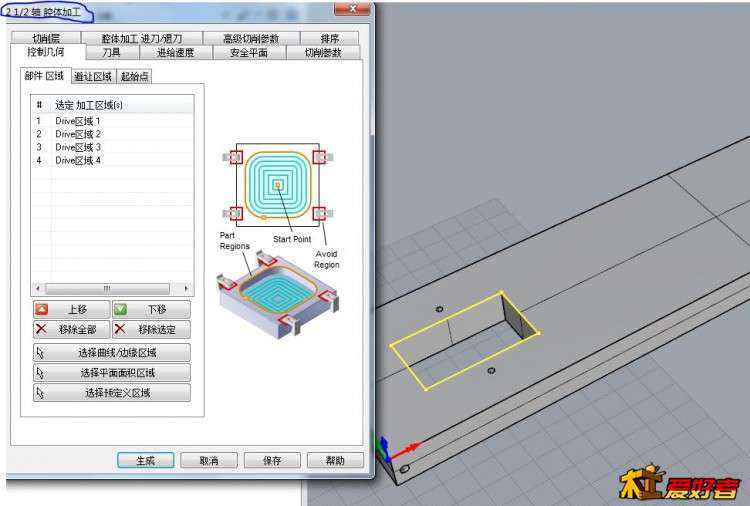Click the cursor icon on 选择预定义区域
750x506 pixels.
coord(40,393)
